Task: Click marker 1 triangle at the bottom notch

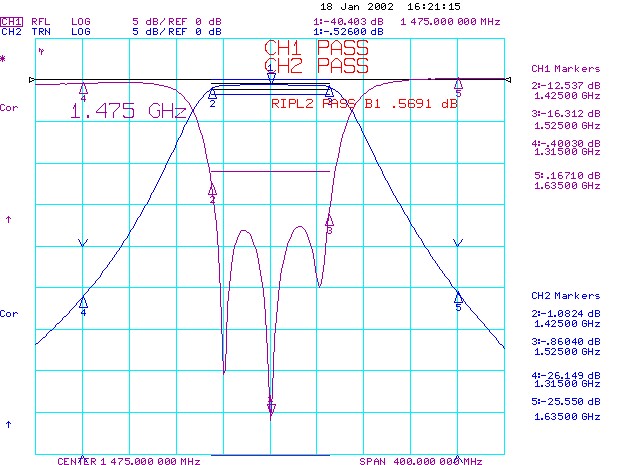Action: [271, 407]
